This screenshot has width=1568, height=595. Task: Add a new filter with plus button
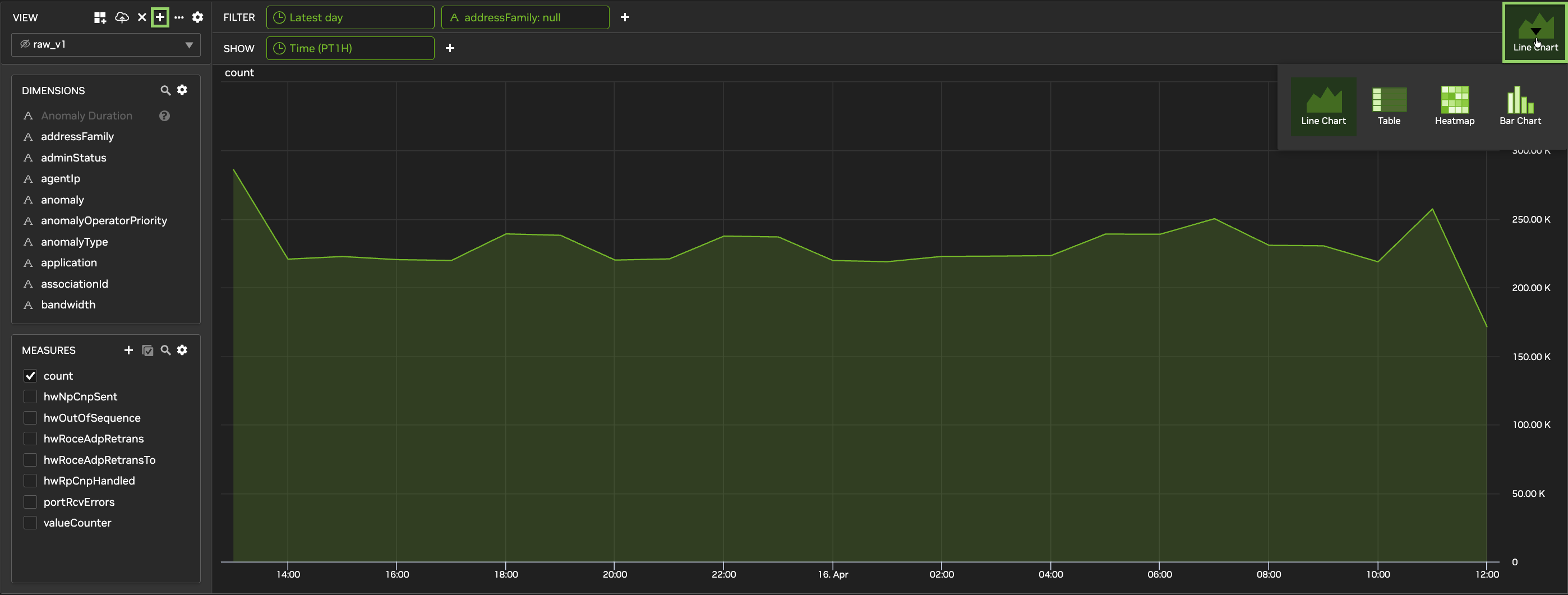tap(625, 17)
